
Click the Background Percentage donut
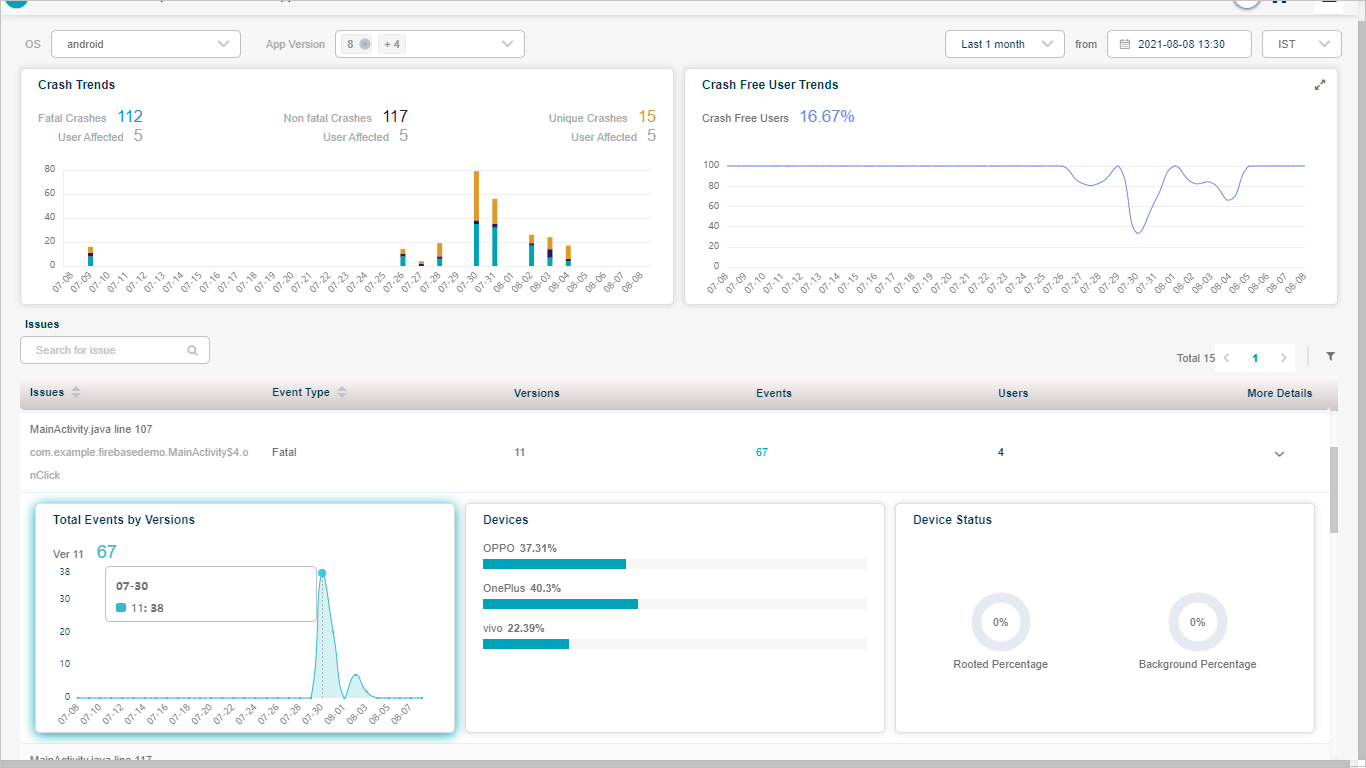[x=1197, y=622]
